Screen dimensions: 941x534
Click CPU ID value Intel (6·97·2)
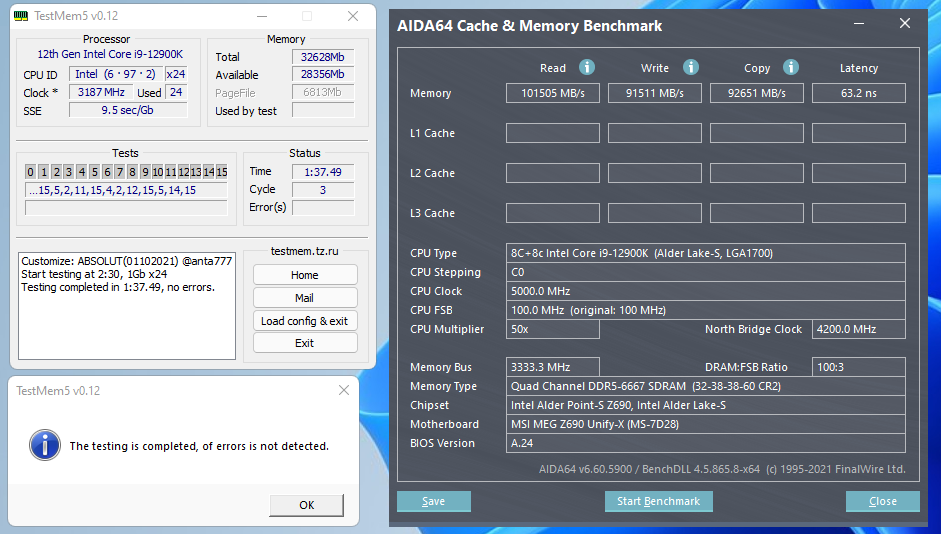pos(115,74)
